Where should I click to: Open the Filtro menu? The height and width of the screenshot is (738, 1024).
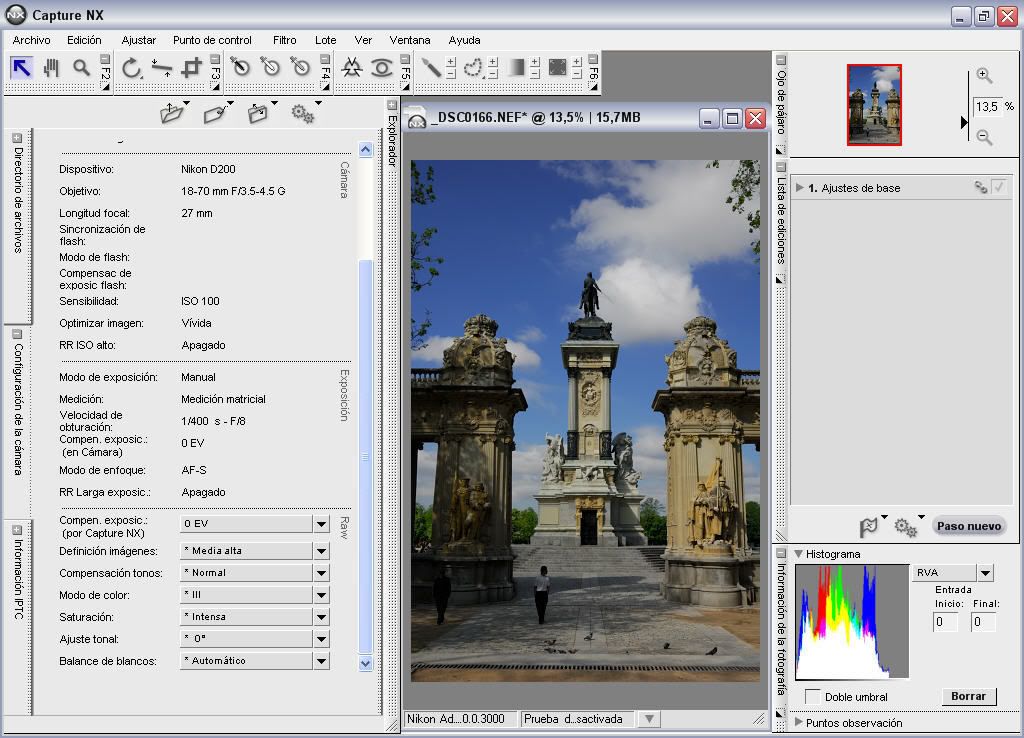[x=284, y=40]
